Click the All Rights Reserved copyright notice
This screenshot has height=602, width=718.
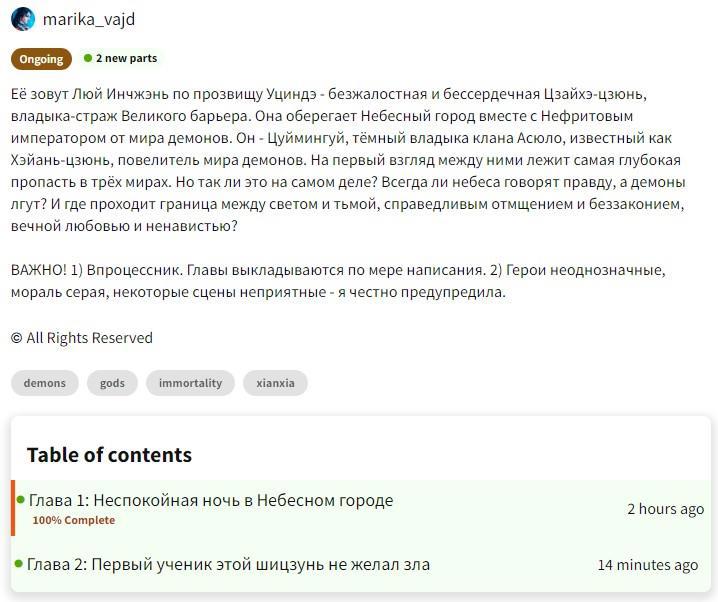tap(82, 338)
